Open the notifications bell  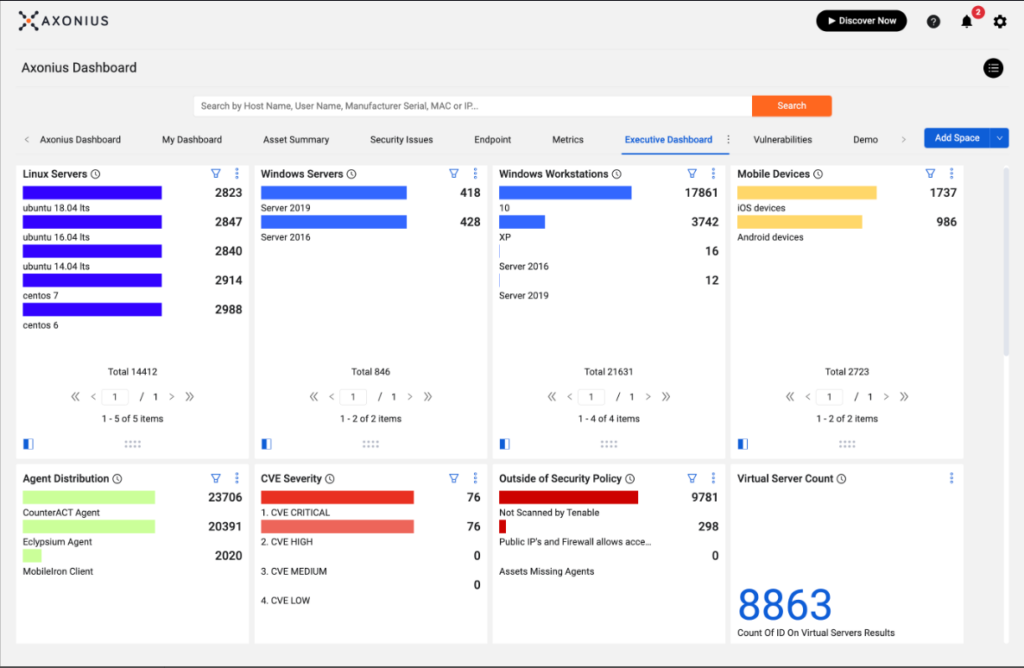pyautogui.click(x=967, y=22)
